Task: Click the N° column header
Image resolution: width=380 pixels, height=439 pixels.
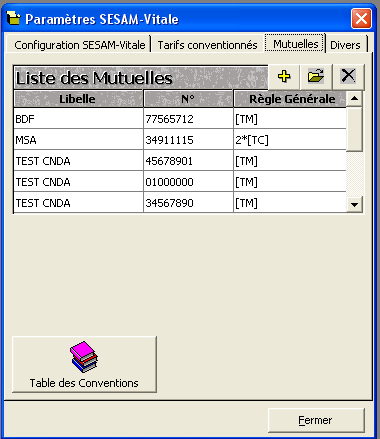Action: tap(188, 99)
